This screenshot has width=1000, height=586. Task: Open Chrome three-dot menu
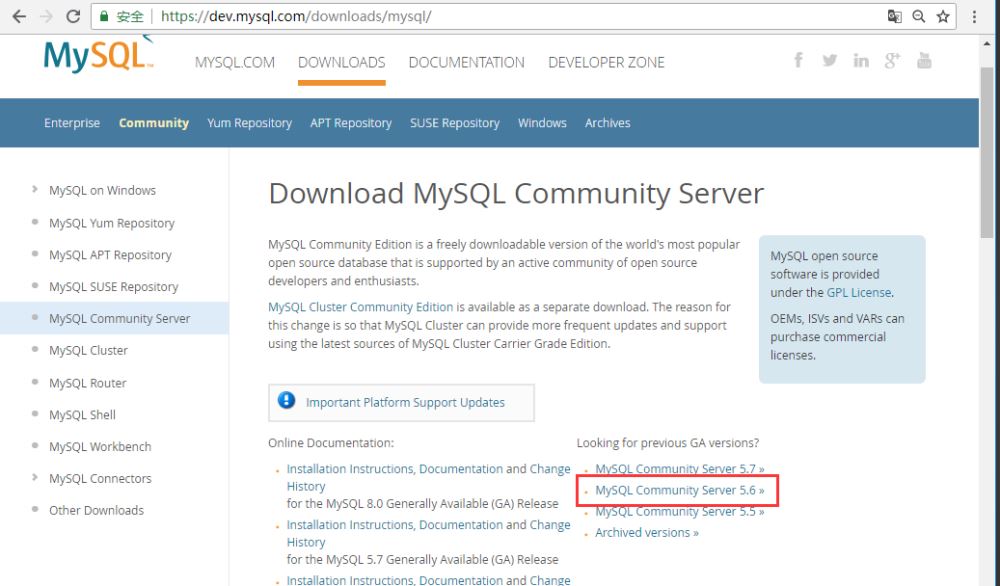[x=975, y=17]
